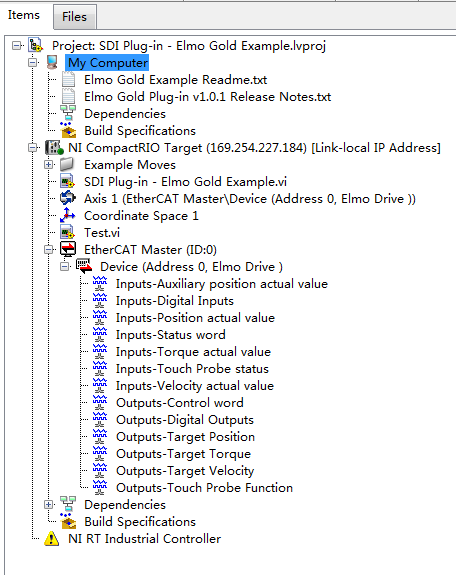Screen dimensions: 456x575
Task: Select SDI Plug-in - Elmo Gold Example.vi
Action: click(x=185, y=182)
